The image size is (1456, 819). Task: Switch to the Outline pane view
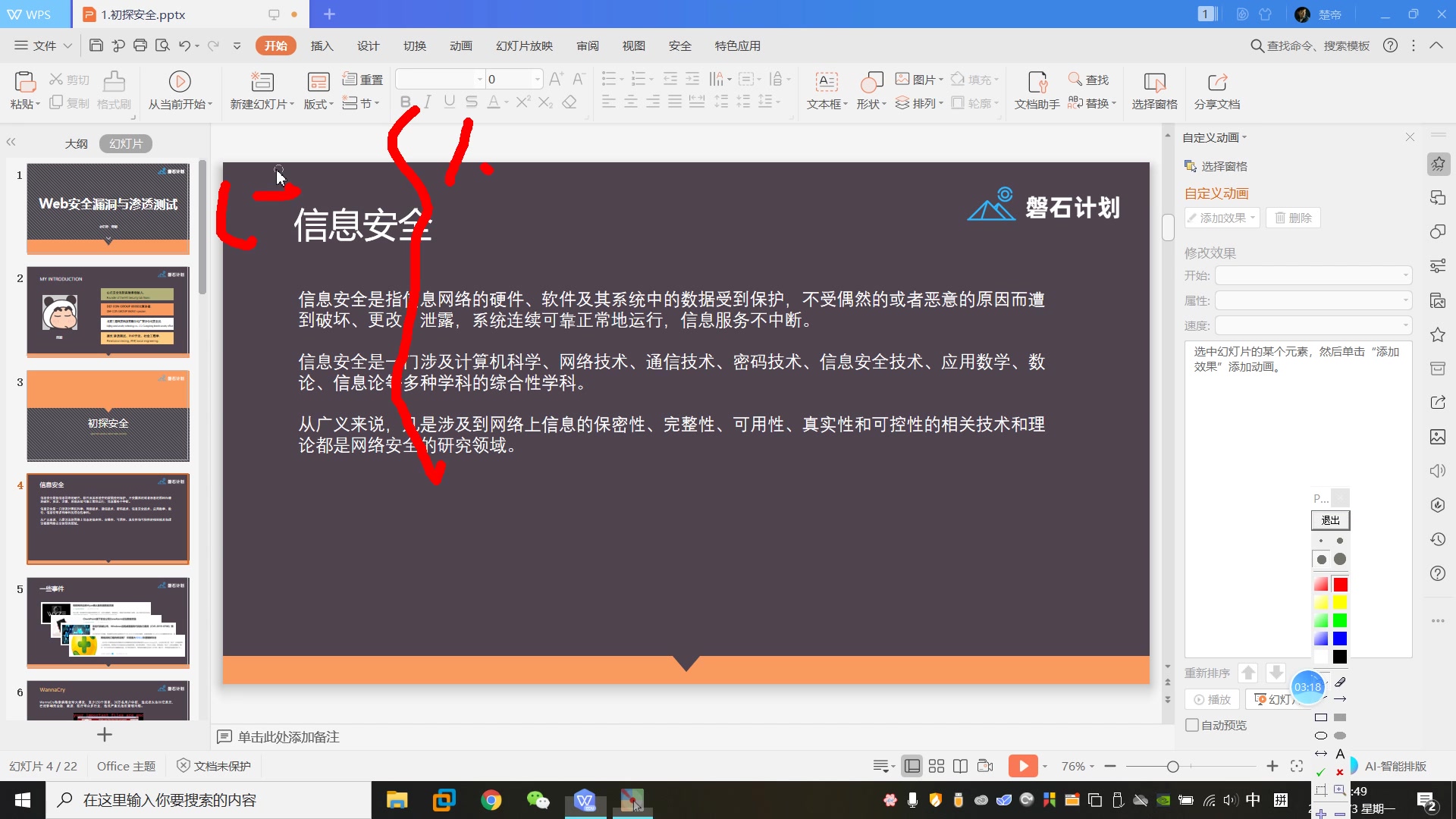point(76,143)
